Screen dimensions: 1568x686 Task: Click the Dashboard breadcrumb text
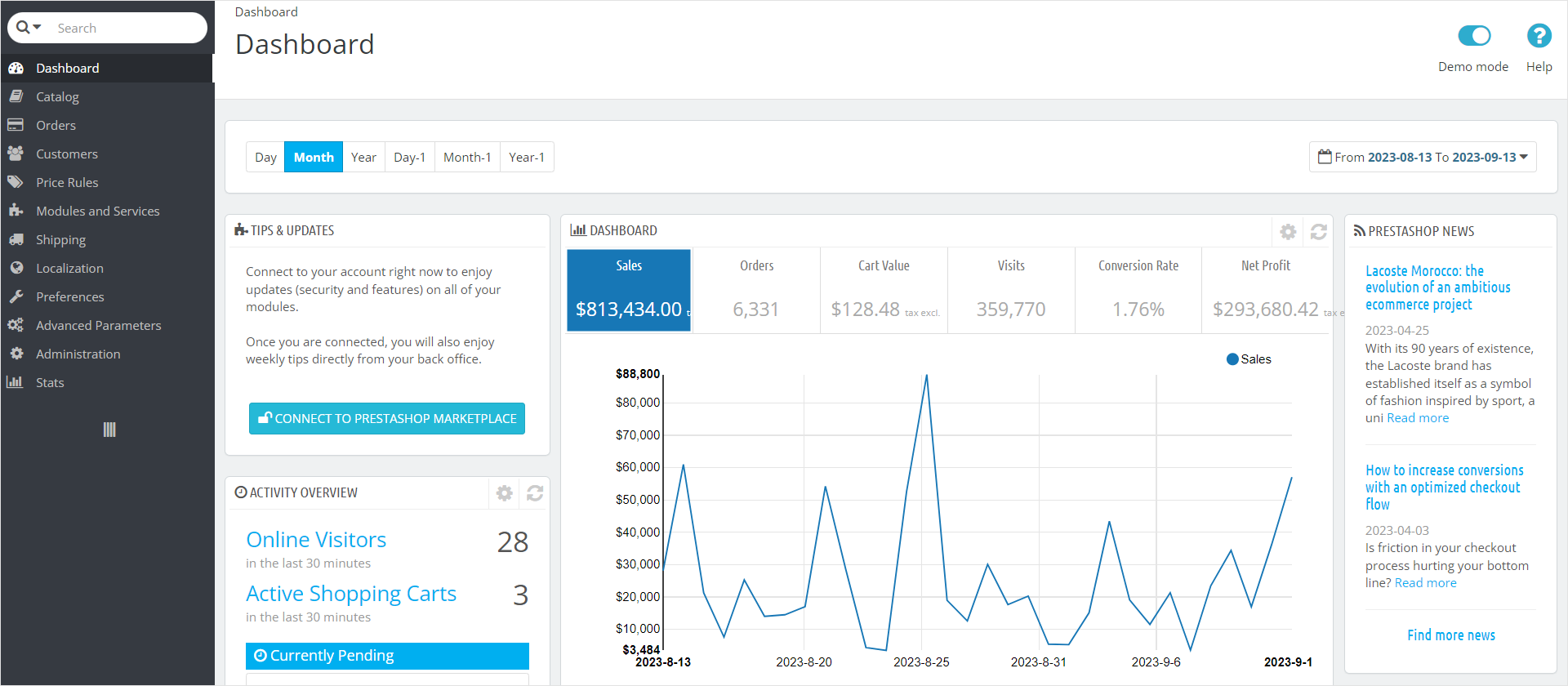[266, 11]
